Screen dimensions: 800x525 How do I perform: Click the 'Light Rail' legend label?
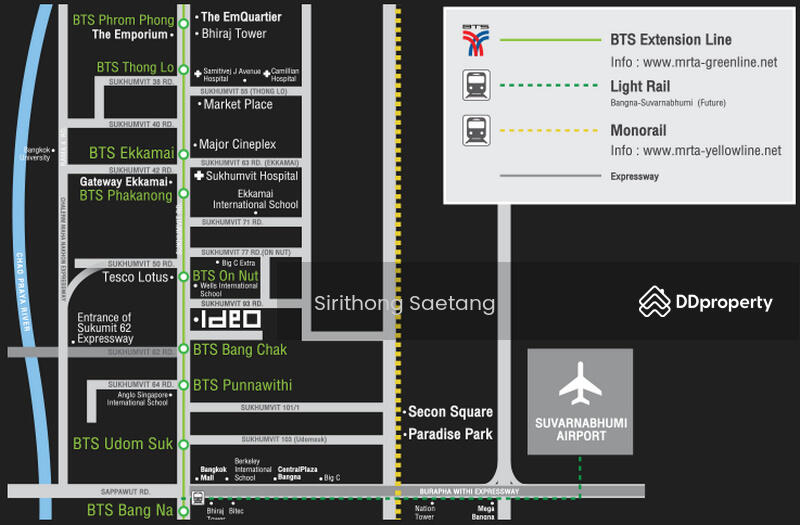[640, 86]
